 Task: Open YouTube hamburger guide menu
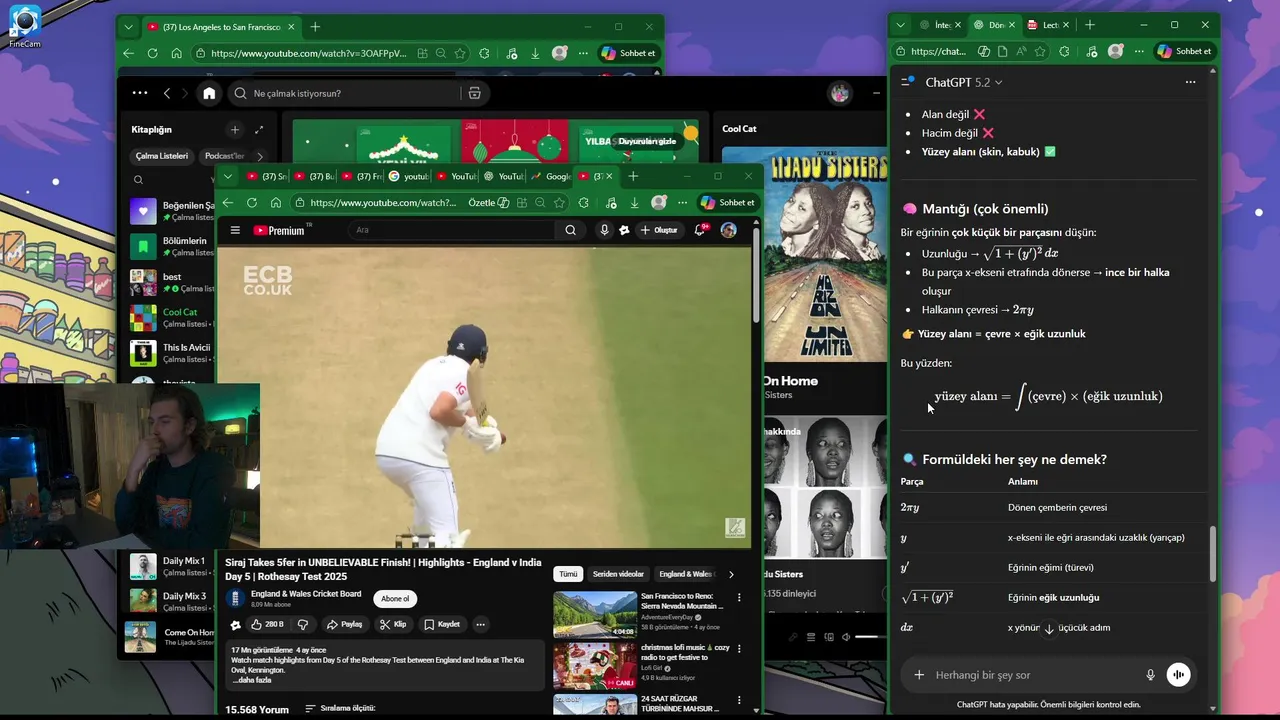click(x=235, y=230)
